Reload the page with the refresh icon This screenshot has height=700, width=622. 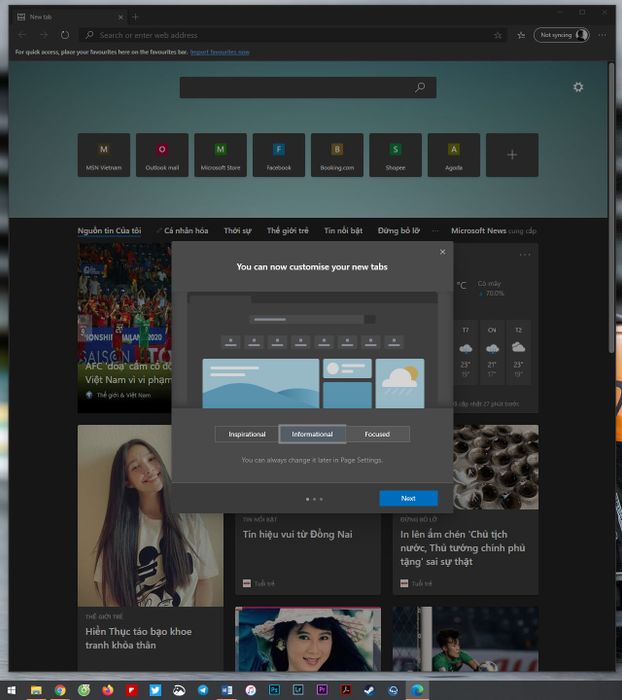click(x=65, y=35)
